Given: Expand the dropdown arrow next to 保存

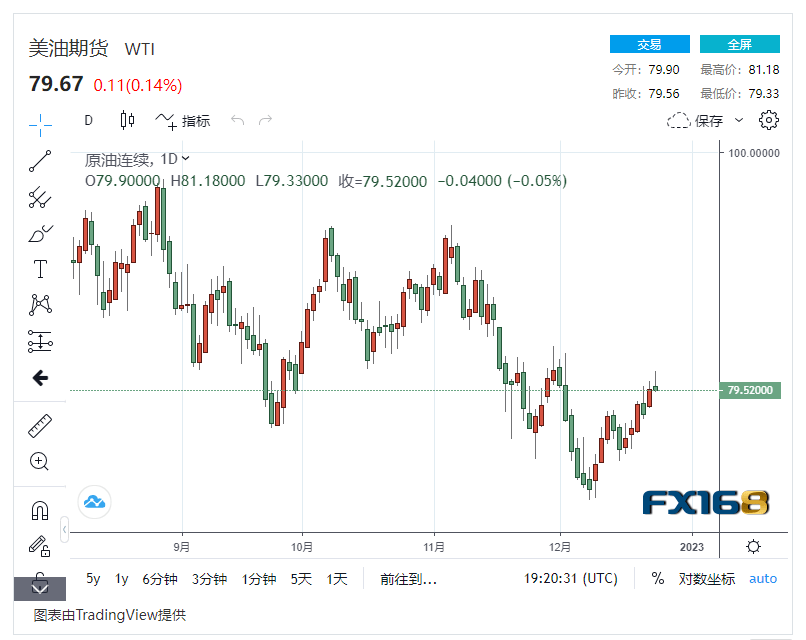Looking at the screenshot, I should point(739,121).
